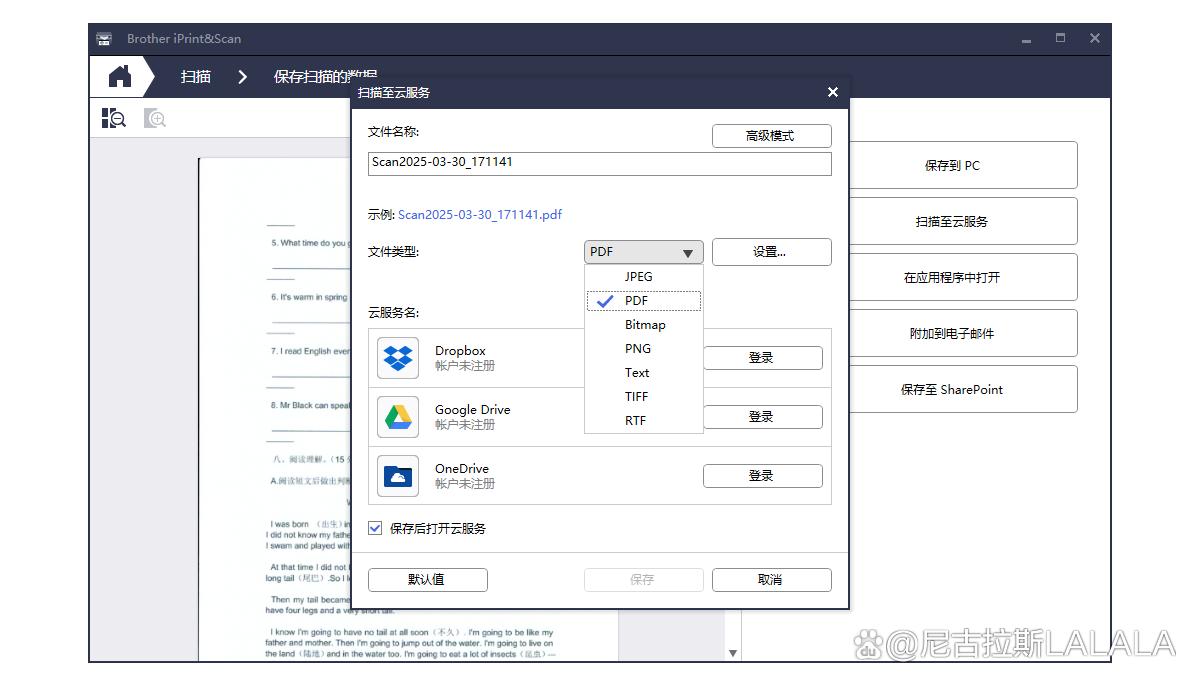The image size is (1200, 686).
Task: Select RTF from file type list
Action: click(x=643, y=421)
